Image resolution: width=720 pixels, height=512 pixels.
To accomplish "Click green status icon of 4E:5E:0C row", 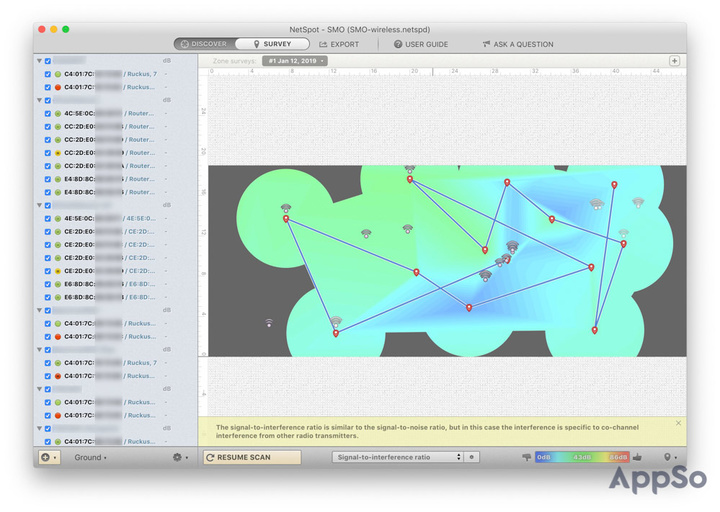I will pyautogui.click(x=58, y=219).
